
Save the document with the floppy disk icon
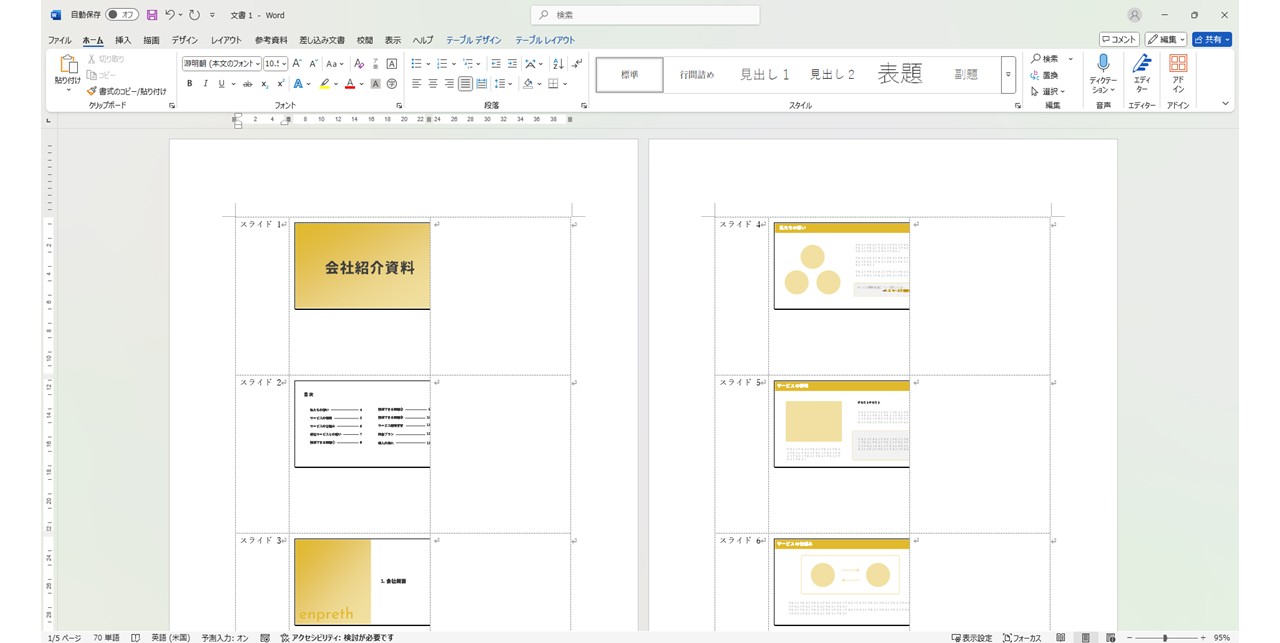click(x=152, y=15)
